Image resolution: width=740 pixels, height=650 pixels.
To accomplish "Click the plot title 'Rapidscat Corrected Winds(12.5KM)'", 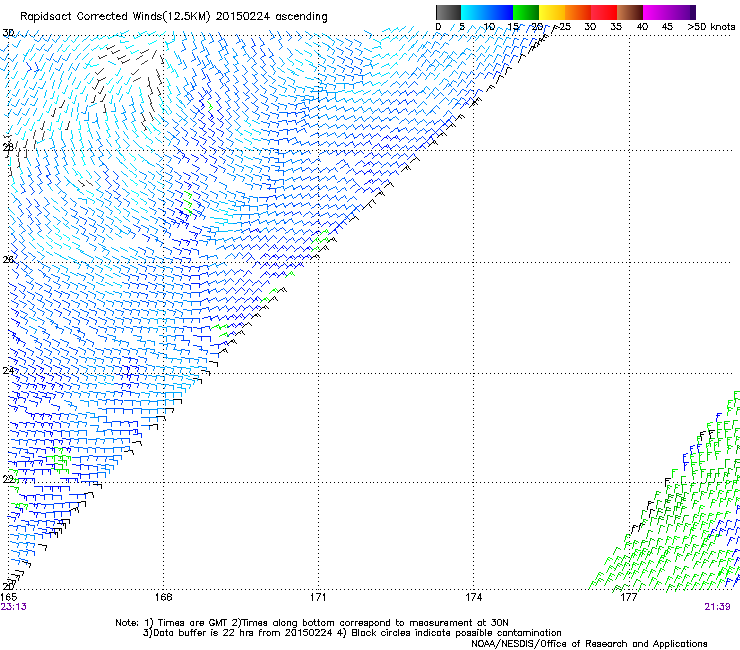I will (115, 17).
